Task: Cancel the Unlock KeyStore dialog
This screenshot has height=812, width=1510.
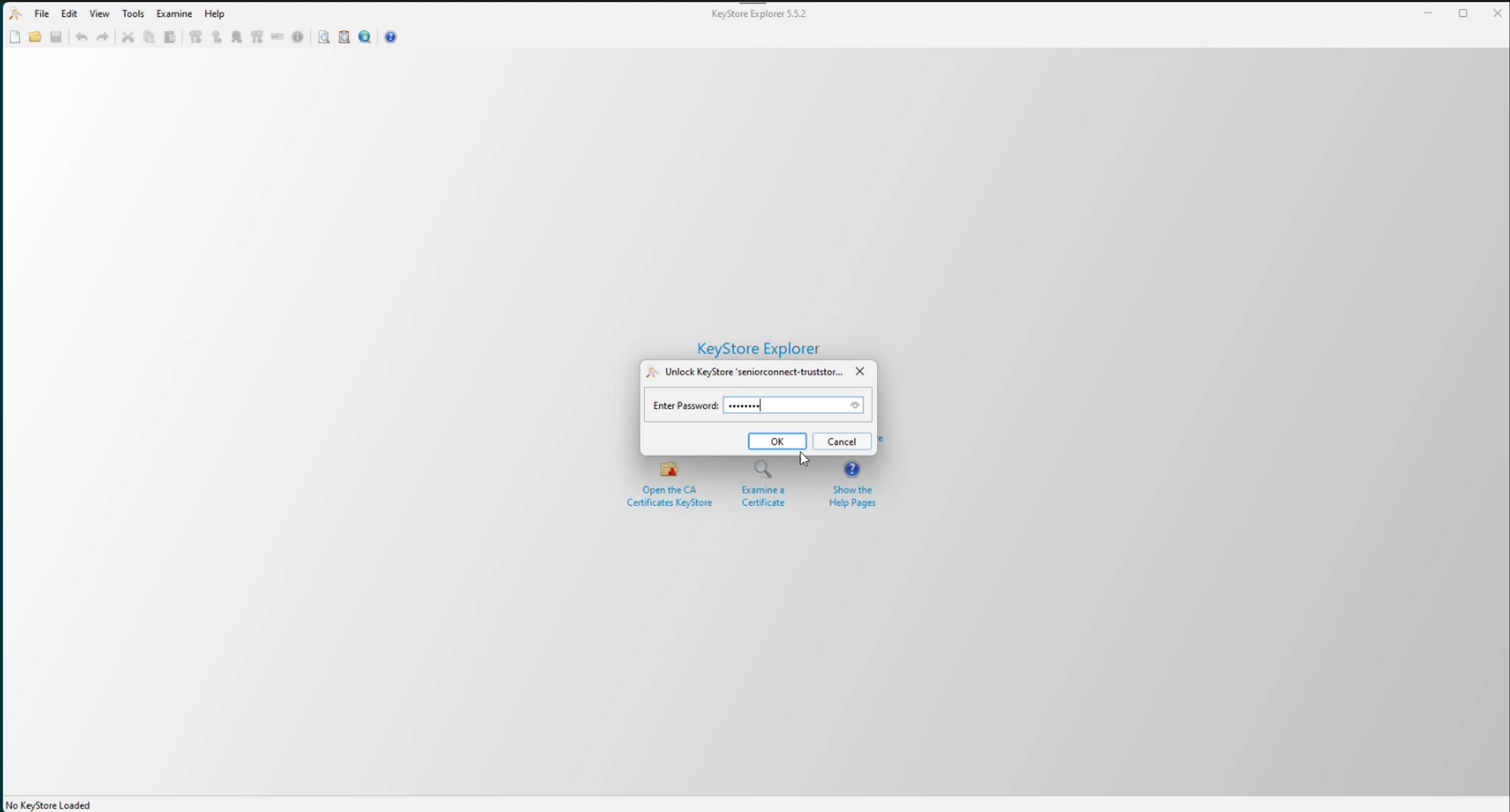Action: 842,441
